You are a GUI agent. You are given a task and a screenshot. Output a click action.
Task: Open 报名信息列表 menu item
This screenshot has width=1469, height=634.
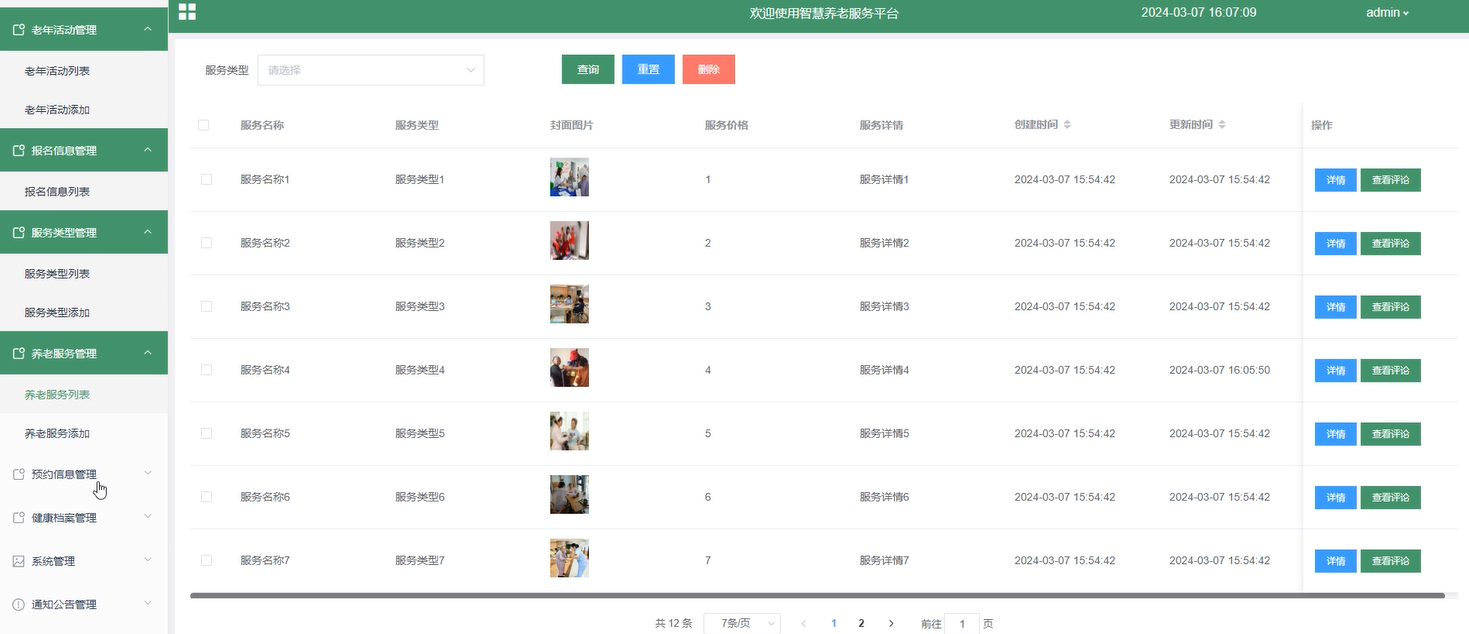tap(84, 192)
